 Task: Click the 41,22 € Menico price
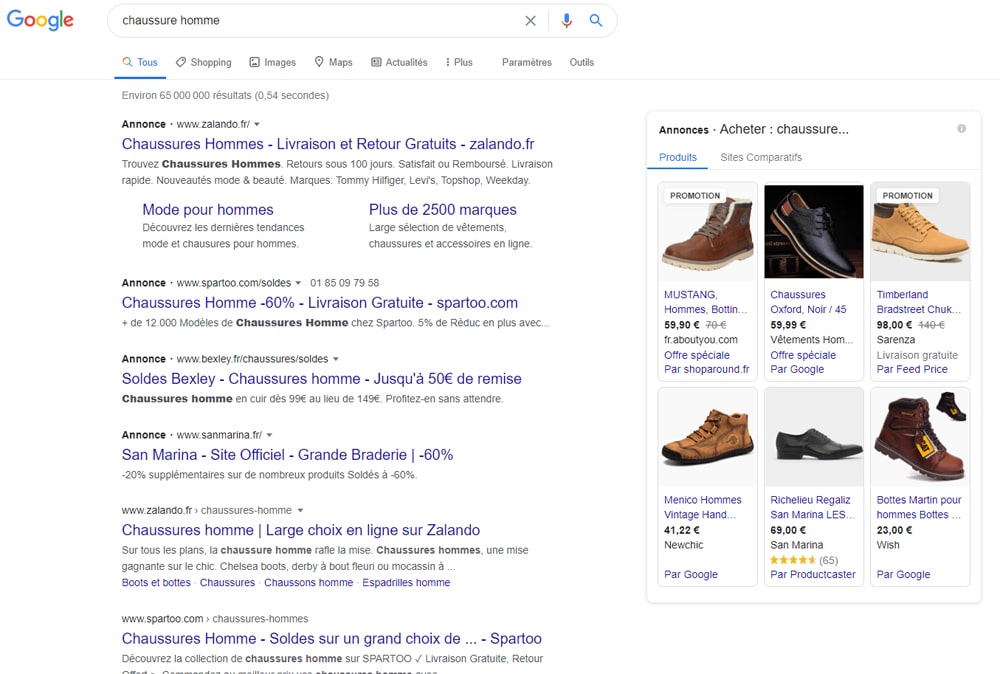pyautogui.click(x=682, y=530)
